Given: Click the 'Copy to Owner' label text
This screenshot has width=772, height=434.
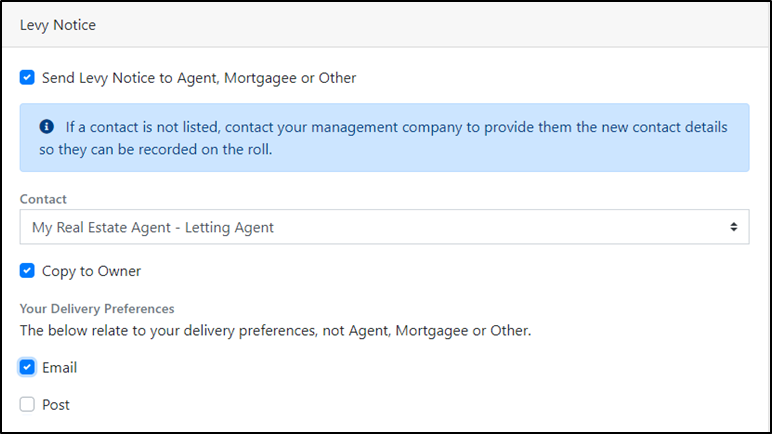Looking at the screenshot, I should tap(91, 271).
